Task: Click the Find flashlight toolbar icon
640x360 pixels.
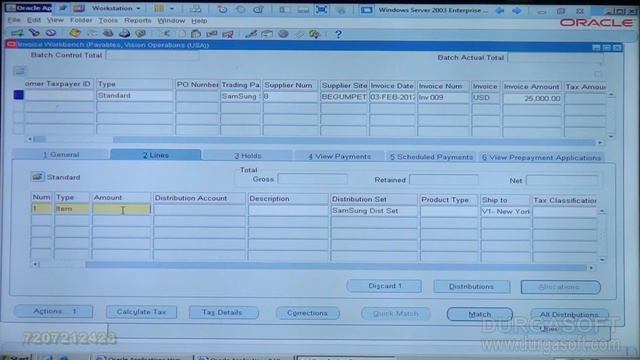Action: pos(35,33)
